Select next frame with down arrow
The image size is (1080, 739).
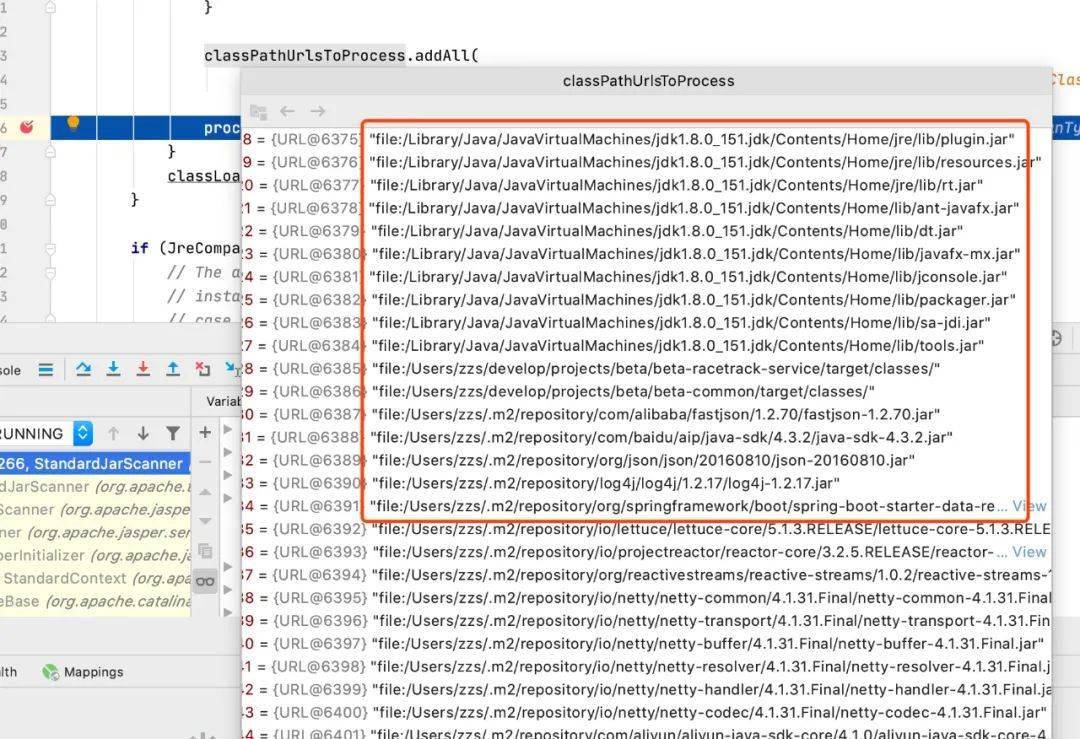(x=143, y=433)
